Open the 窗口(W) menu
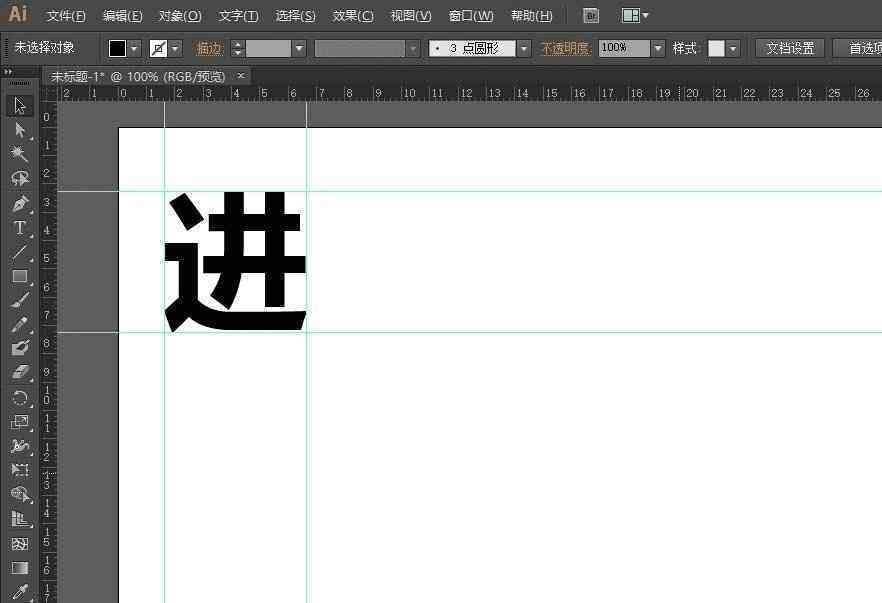Screen dimensions: 882x603 point(471,16)
